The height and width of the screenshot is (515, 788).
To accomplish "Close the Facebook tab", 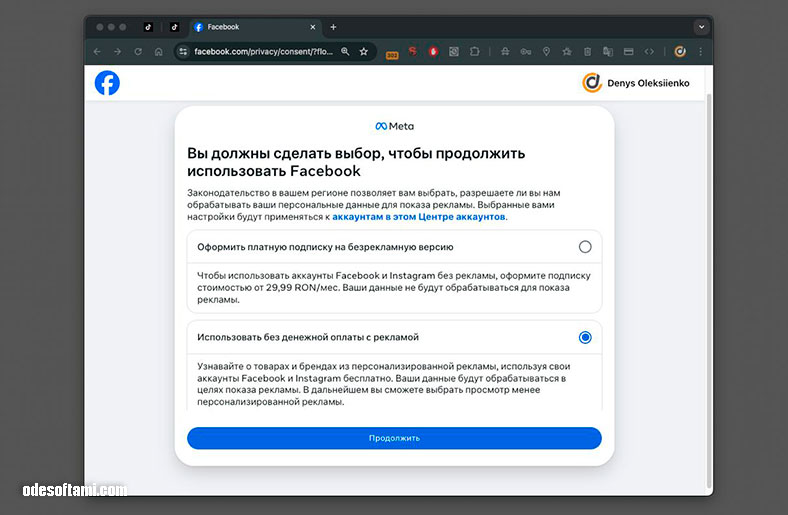I will (313, 27).
